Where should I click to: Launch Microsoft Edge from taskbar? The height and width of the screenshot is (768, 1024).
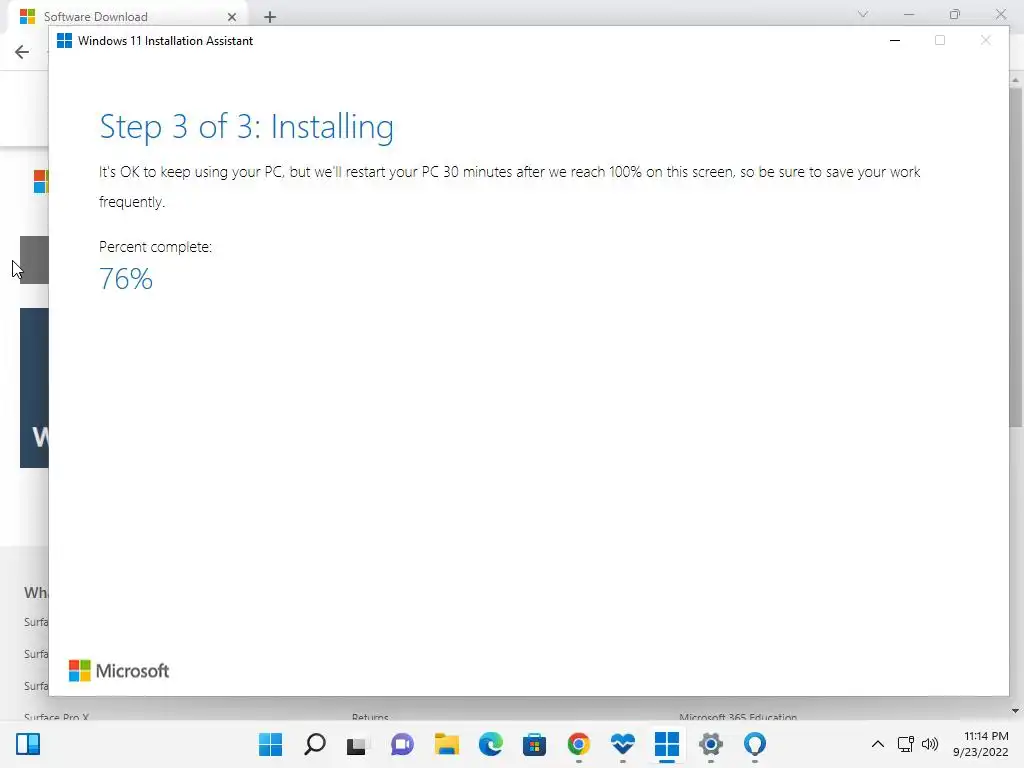[490, 744]
